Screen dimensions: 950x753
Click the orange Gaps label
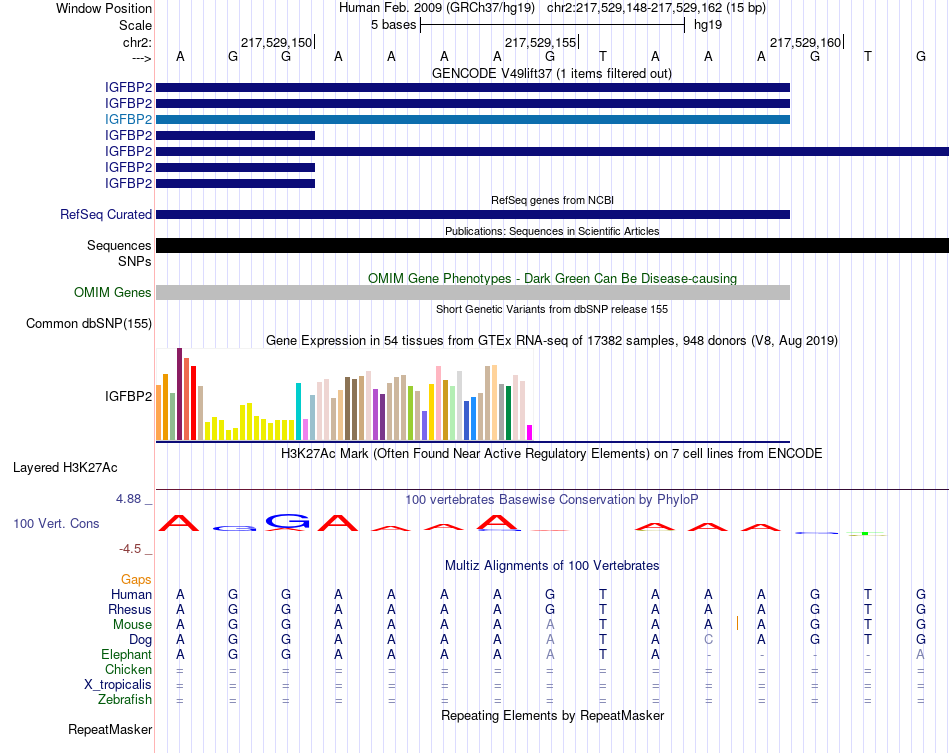(136, 580)
